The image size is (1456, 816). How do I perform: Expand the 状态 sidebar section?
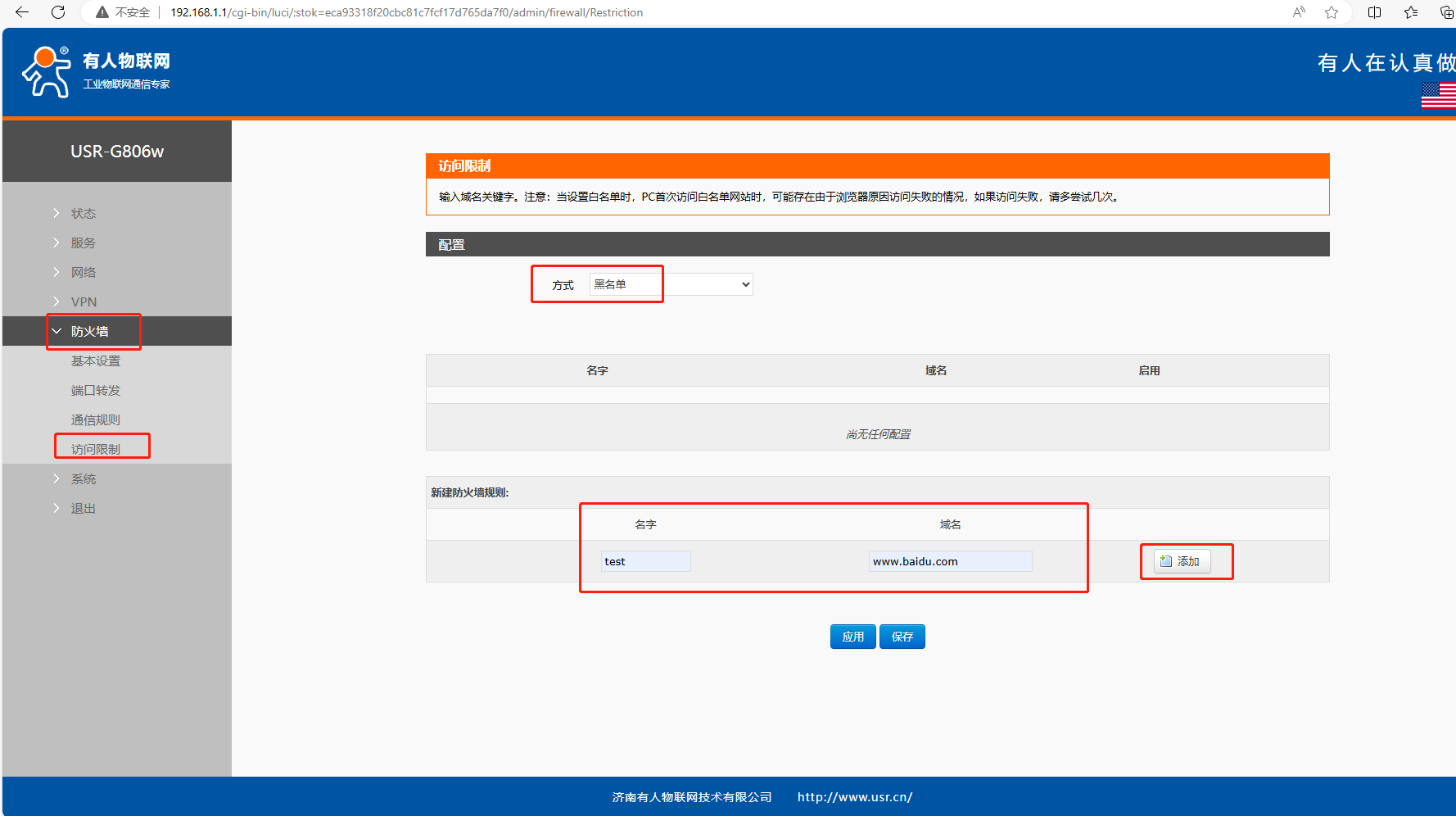(x=84, y=213)
